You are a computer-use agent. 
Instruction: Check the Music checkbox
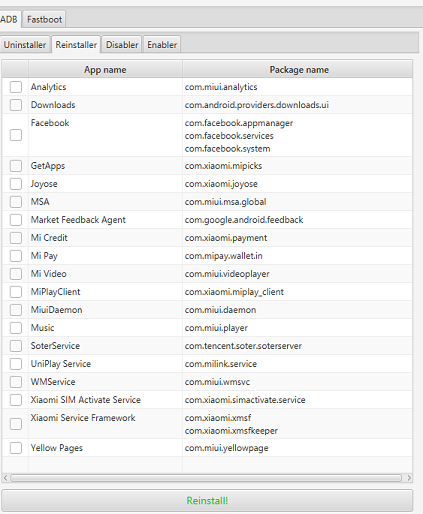(x=16, y=328)
